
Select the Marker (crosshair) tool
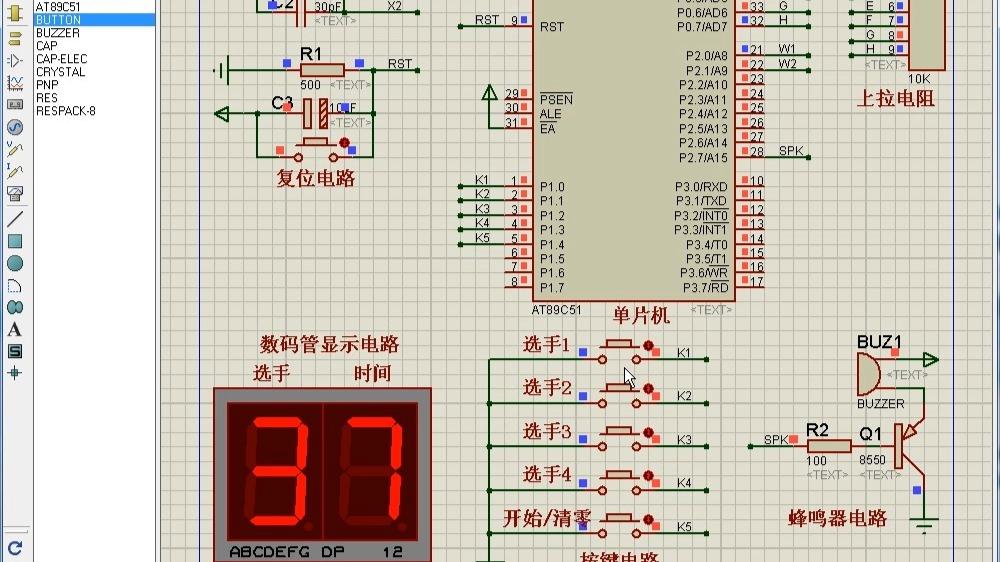click(15, 373)
